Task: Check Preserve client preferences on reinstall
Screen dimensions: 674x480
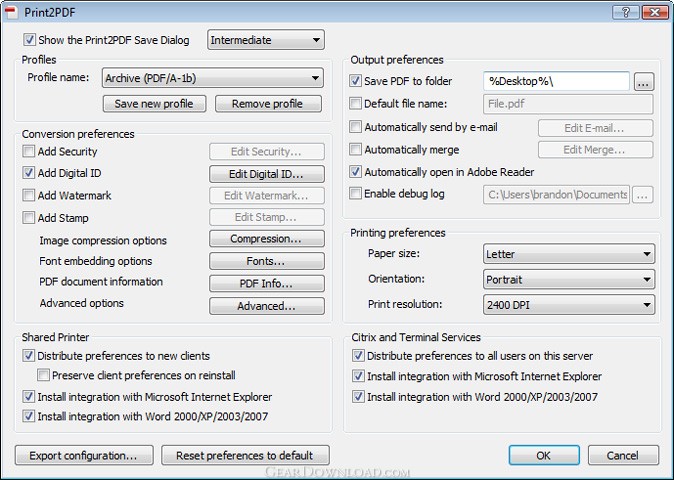Action: (x=43, y=375)
